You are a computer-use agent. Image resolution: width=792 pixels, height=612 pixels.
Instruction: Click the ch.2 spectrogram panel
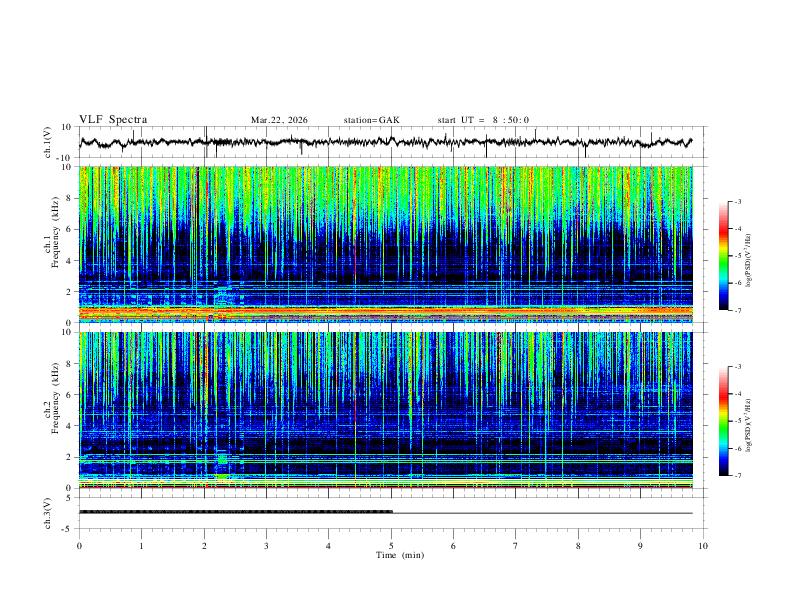[386, 410]
